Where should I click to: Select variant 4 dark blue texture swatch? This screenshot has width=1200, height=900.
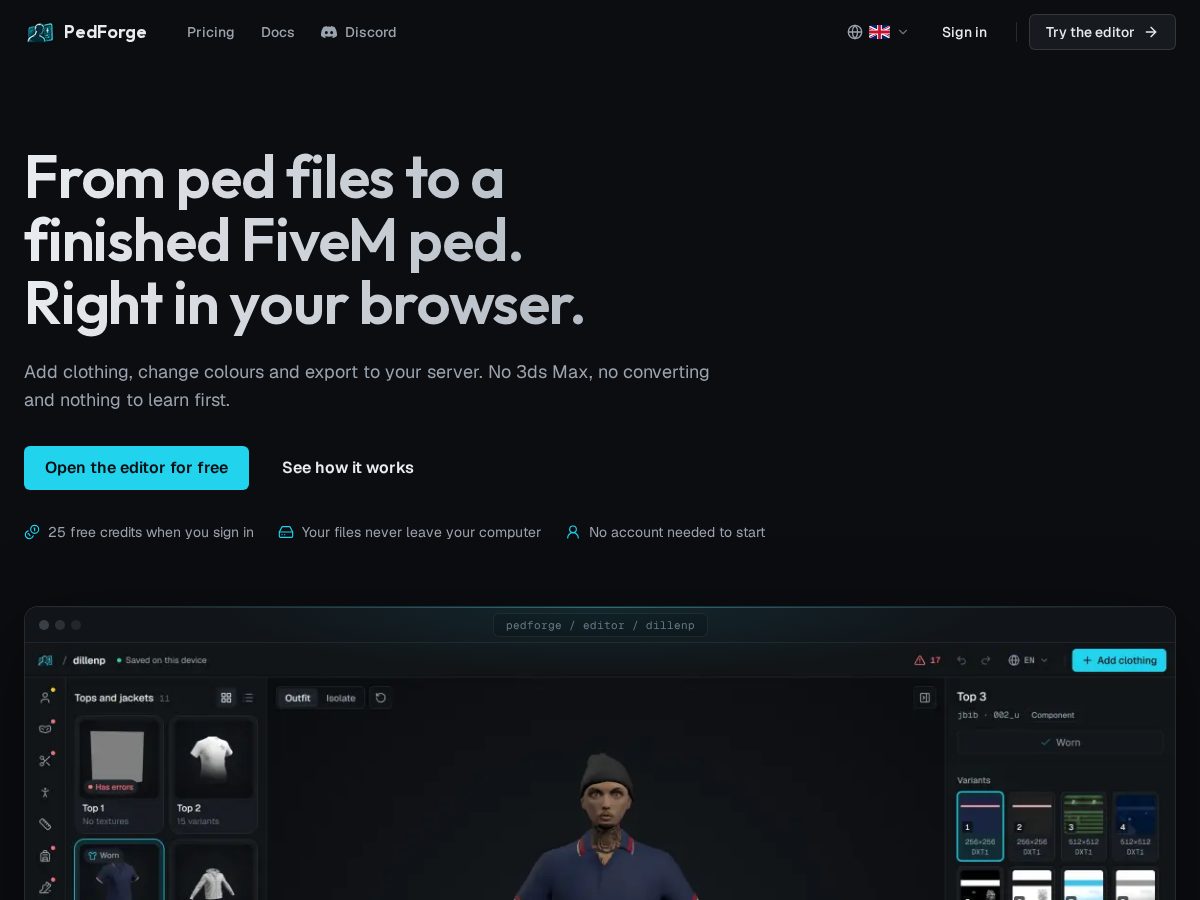[1135, 826]
